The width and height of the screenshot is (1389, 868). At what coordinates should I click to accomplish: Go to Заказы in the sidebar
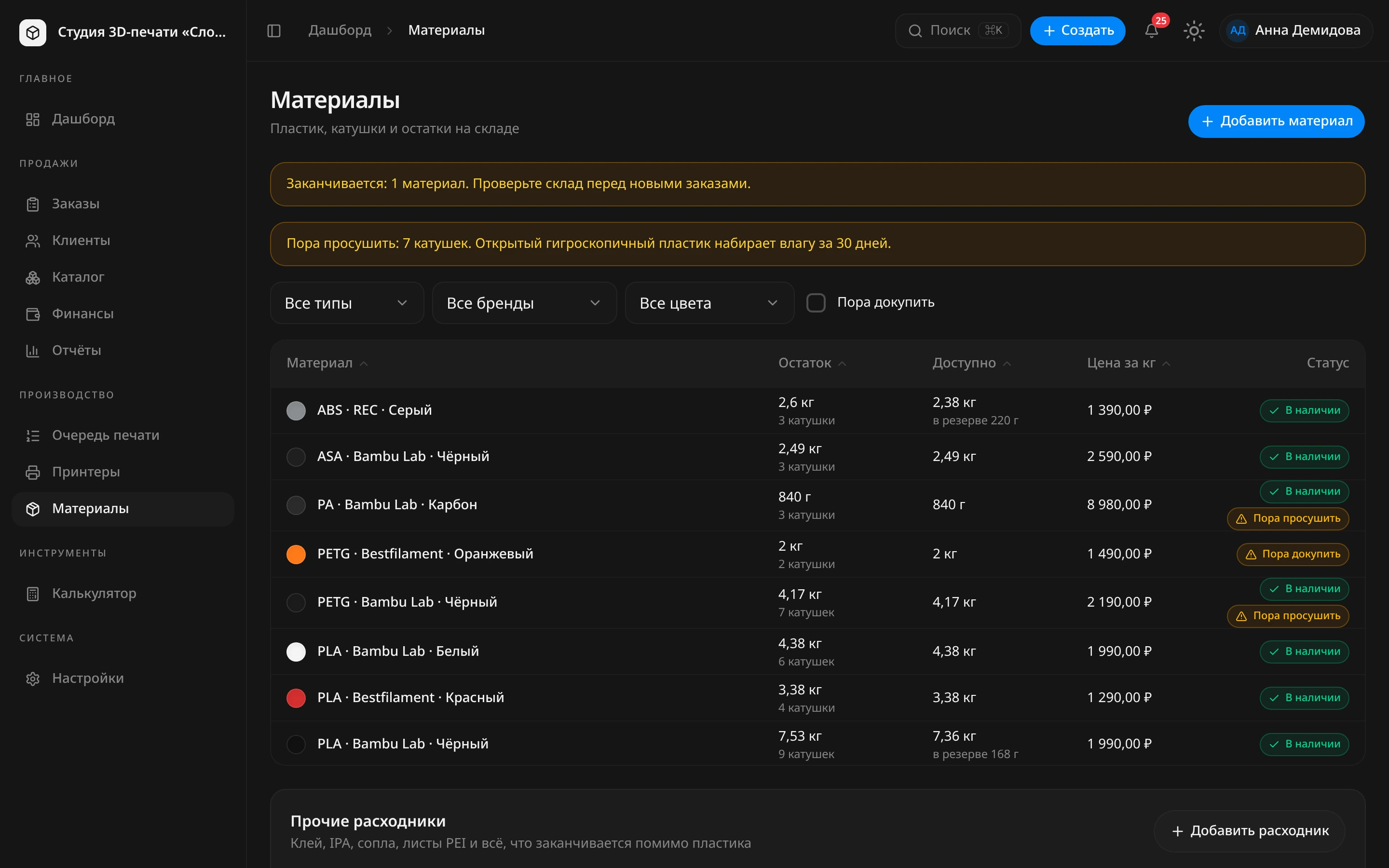point(123,204)
